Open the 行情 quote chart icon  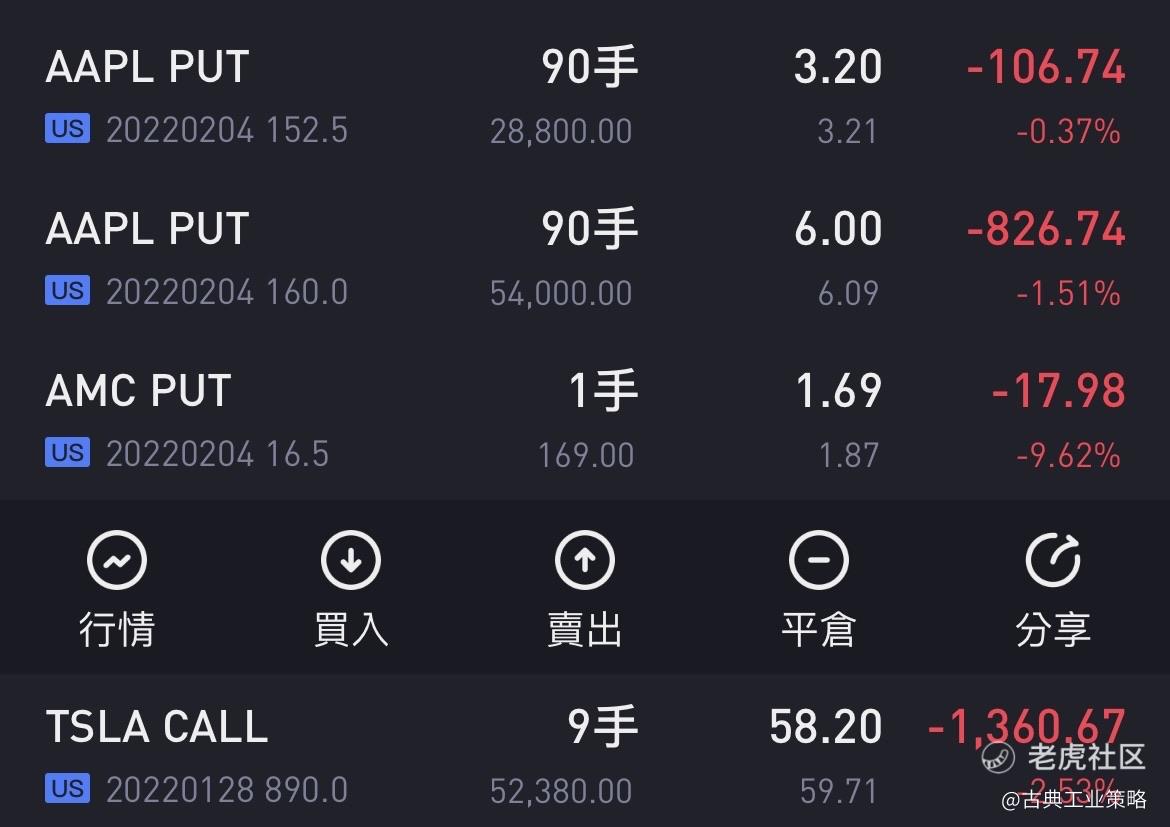point(116,560)
